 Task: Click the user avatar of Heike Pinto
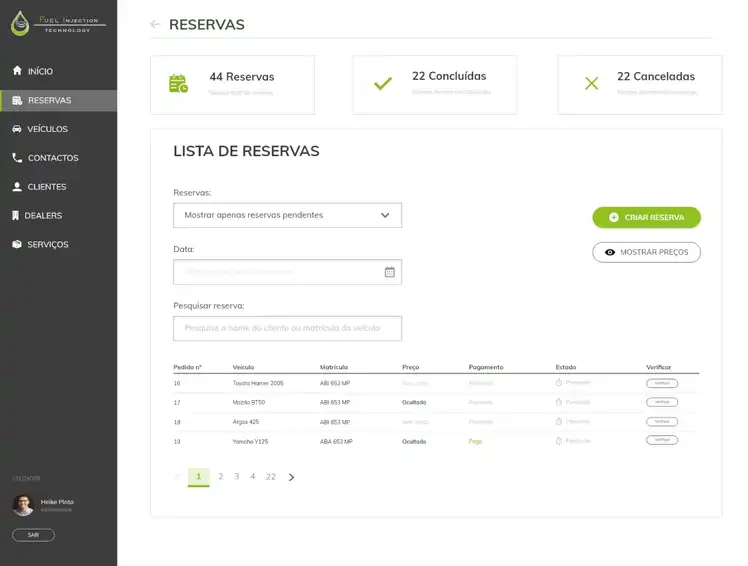[23, 505]
